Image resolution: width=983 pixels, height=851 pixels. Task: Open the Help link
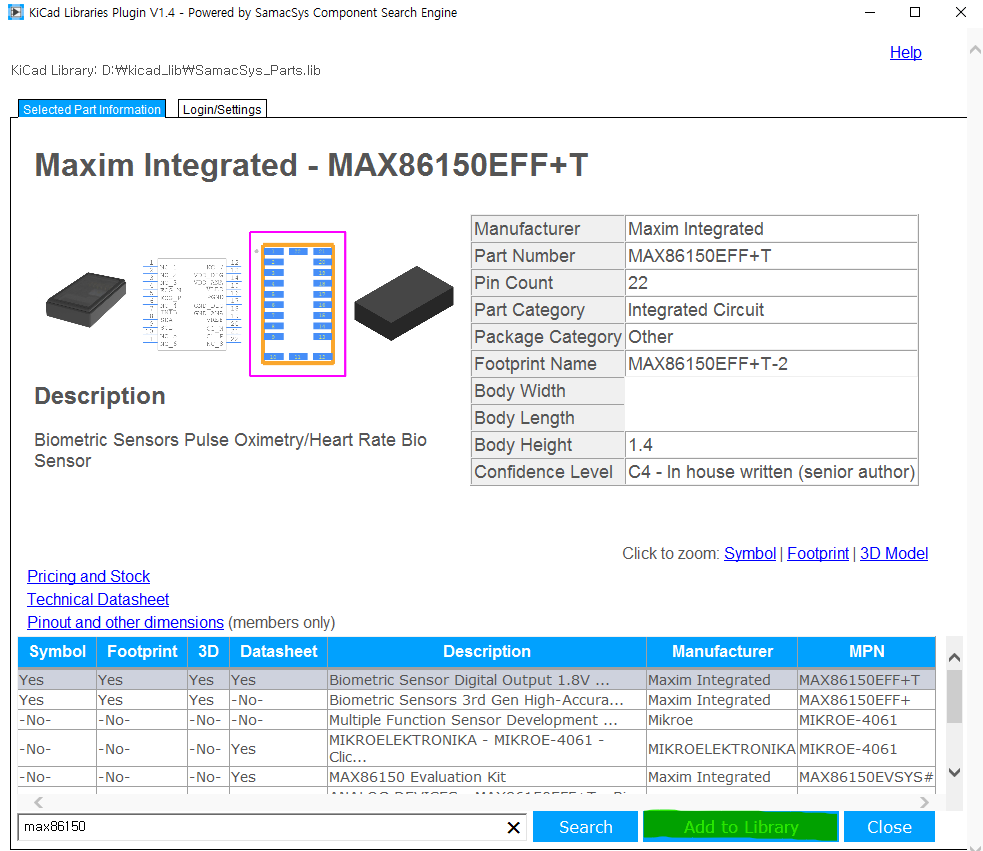pos(905,53)
